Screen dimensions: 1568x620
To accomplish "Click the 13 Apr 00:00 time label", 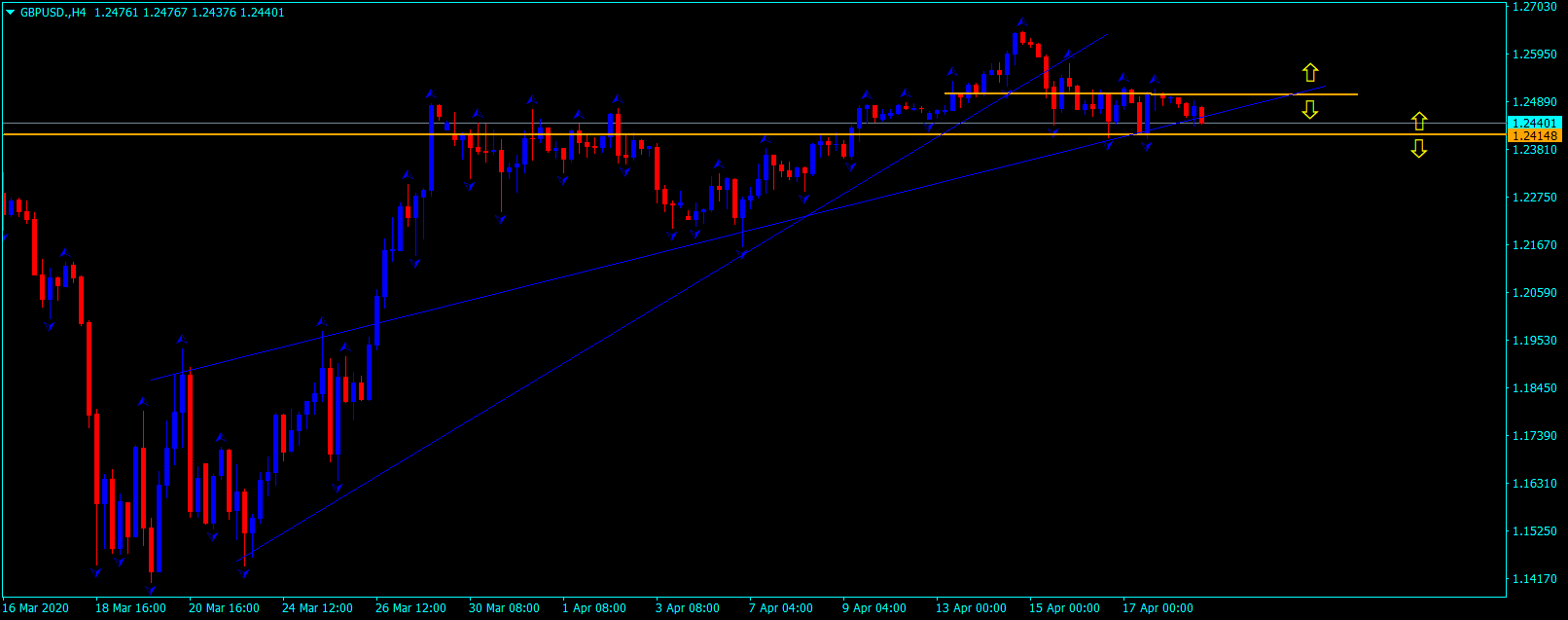I will (971, 608).
